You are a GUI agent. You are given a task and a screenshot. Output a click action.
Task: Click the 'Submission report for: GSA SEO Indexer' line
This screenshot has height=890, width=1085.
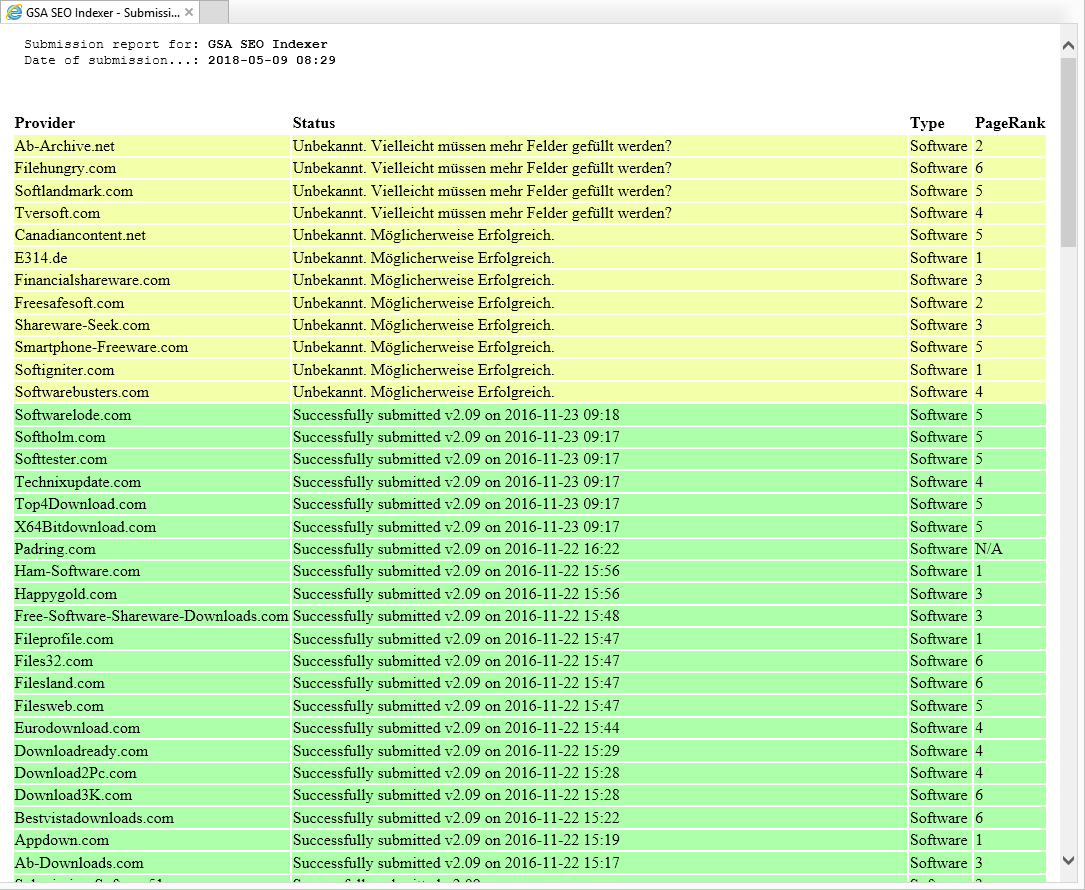click(176, 44)
